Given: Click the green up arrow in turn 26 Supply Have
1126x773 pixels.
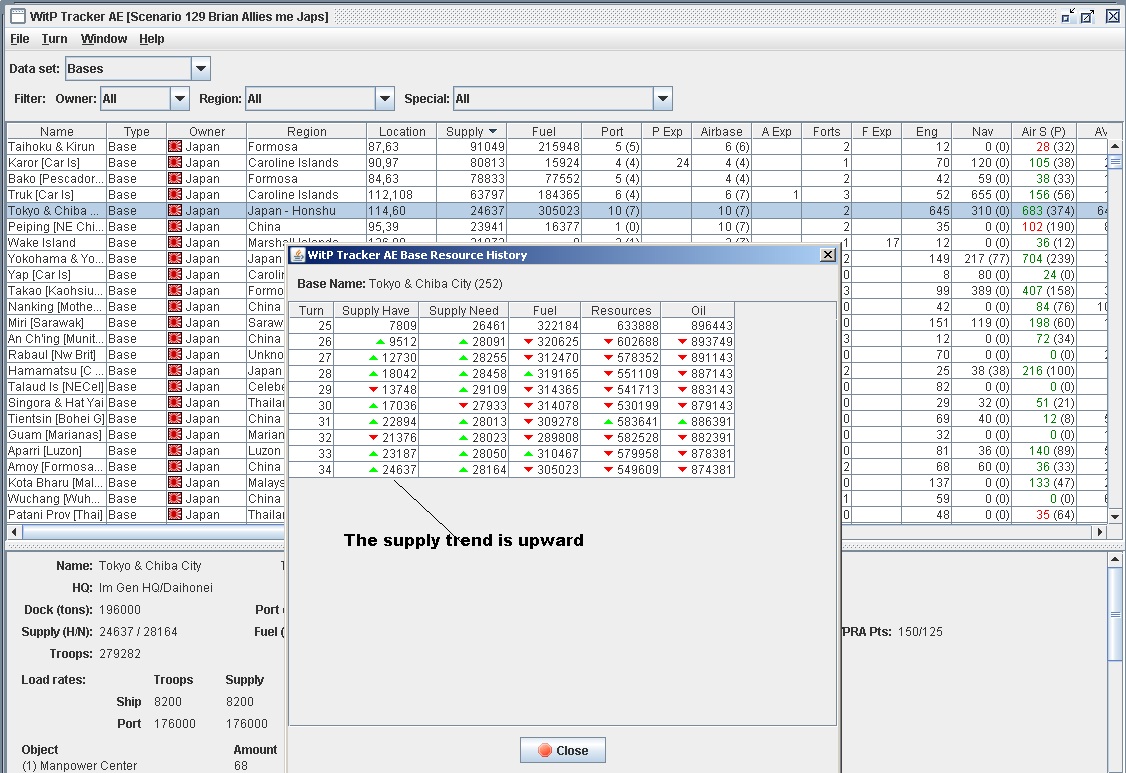Looking at the screenshot, I should tap(381, 342).
